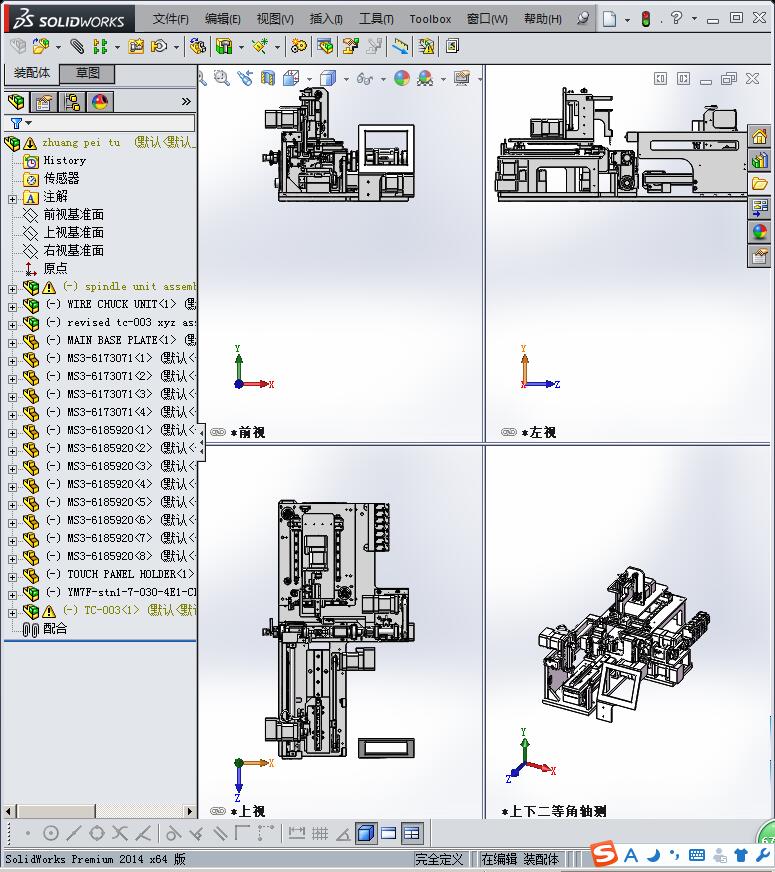Click the Clearance Verification warning icon
Viewport: 775px width, 872px height.
[x=426, y=46]
